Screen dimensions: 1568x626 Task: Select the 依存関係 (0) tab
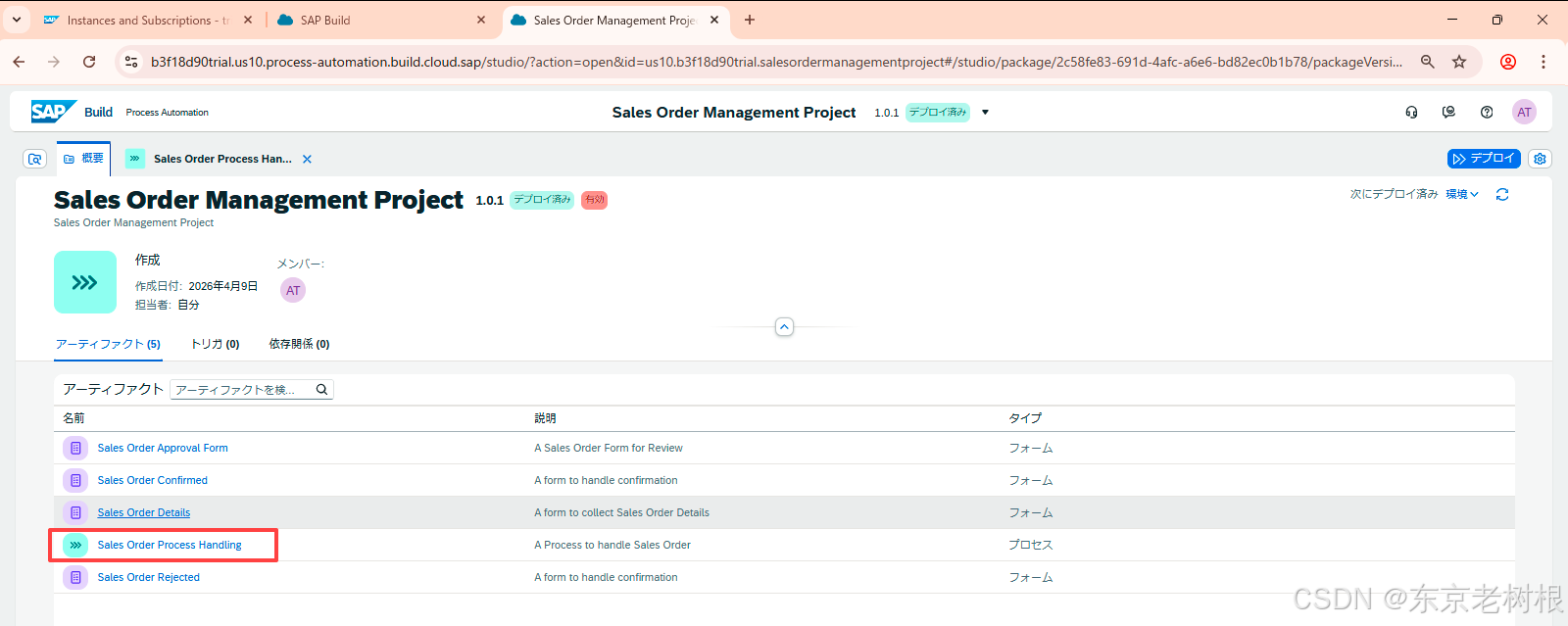point(299,344)
